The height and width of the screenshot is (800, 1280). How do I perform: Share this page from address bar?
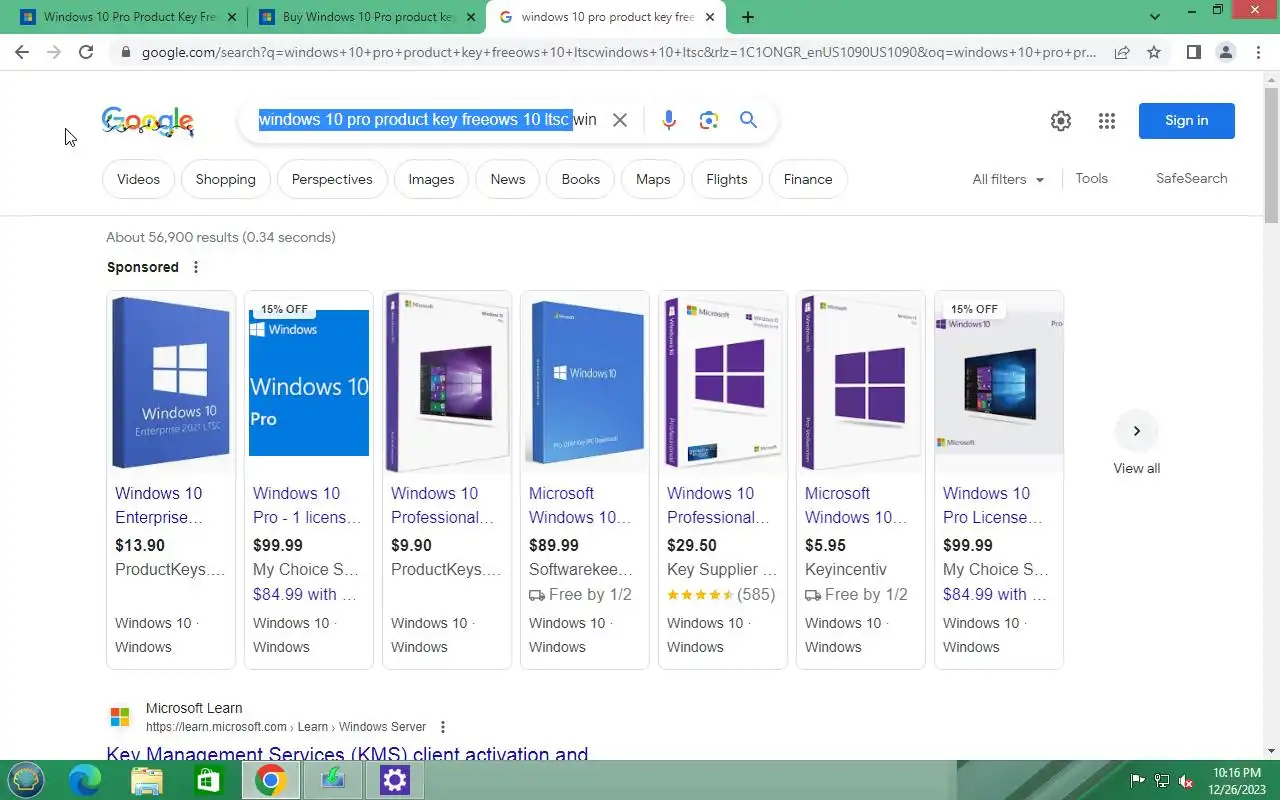1122,52
